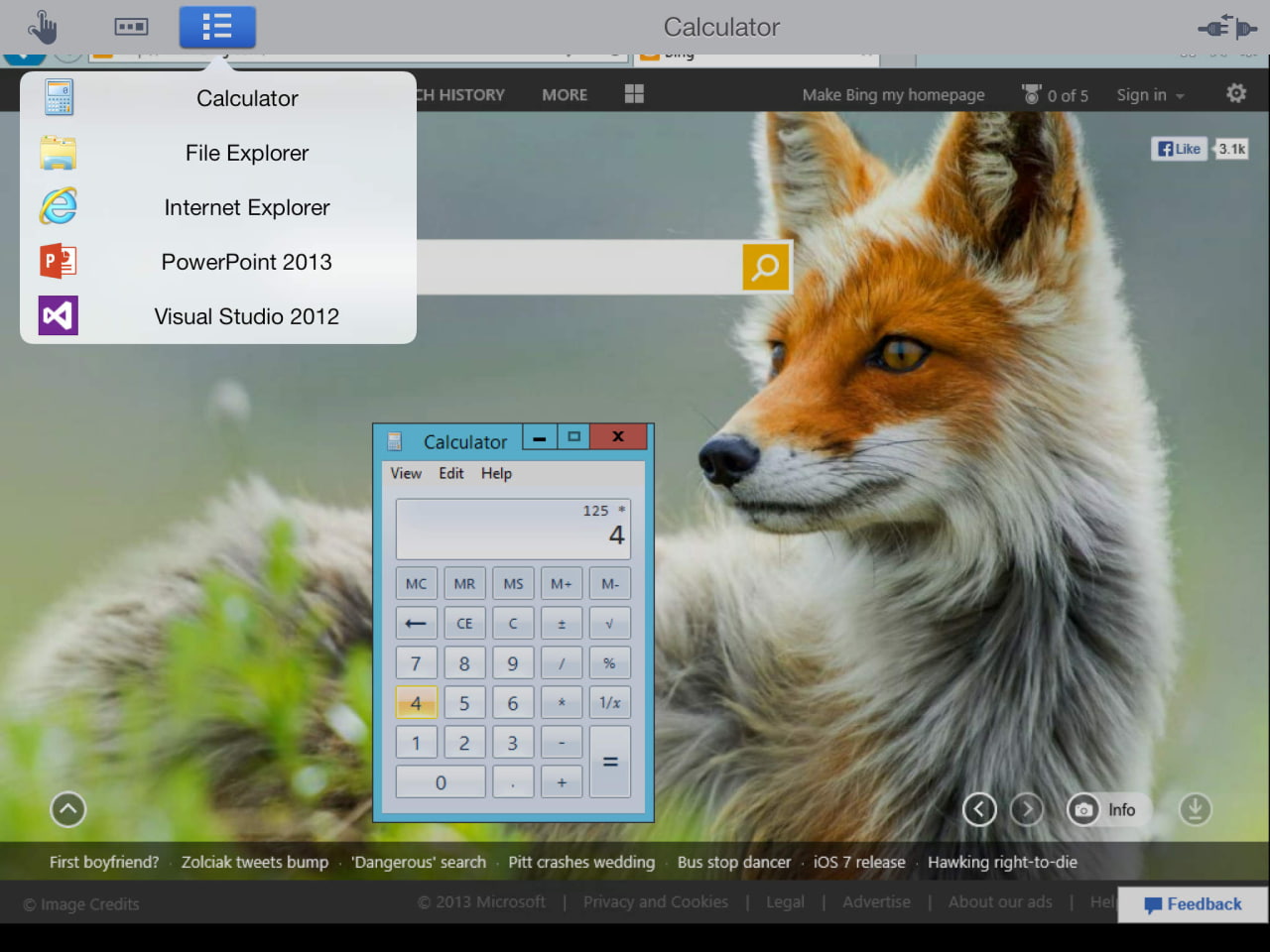Click the Bing search magnifier icon

(x=765, y=267)
